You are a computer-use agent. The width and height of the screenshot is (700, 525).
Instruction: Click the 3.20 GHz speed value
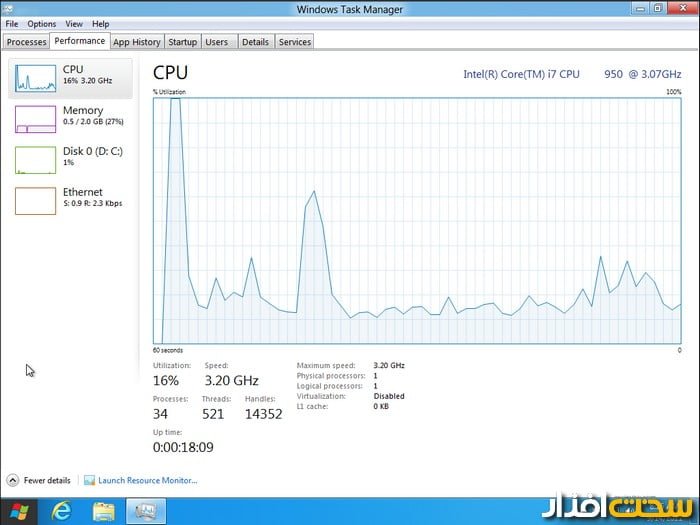231,380
